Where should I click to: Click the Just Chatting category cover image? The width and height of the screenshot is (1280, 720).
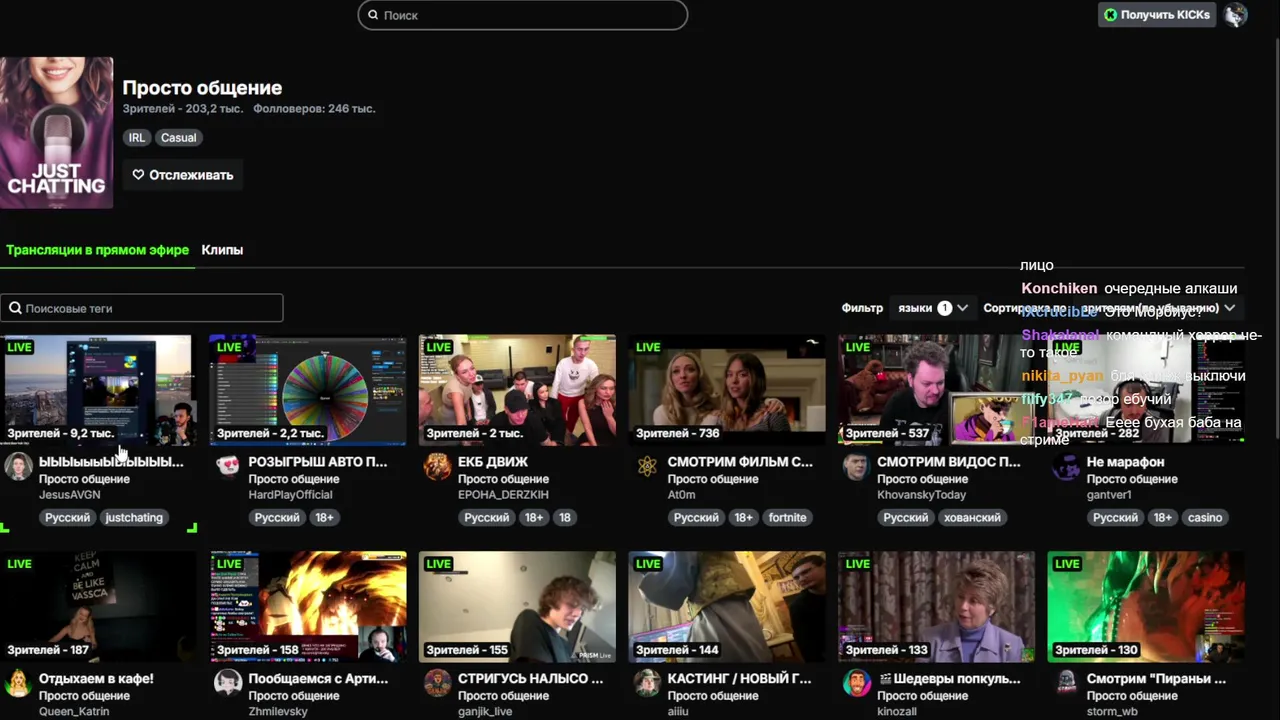coord(56,133)
